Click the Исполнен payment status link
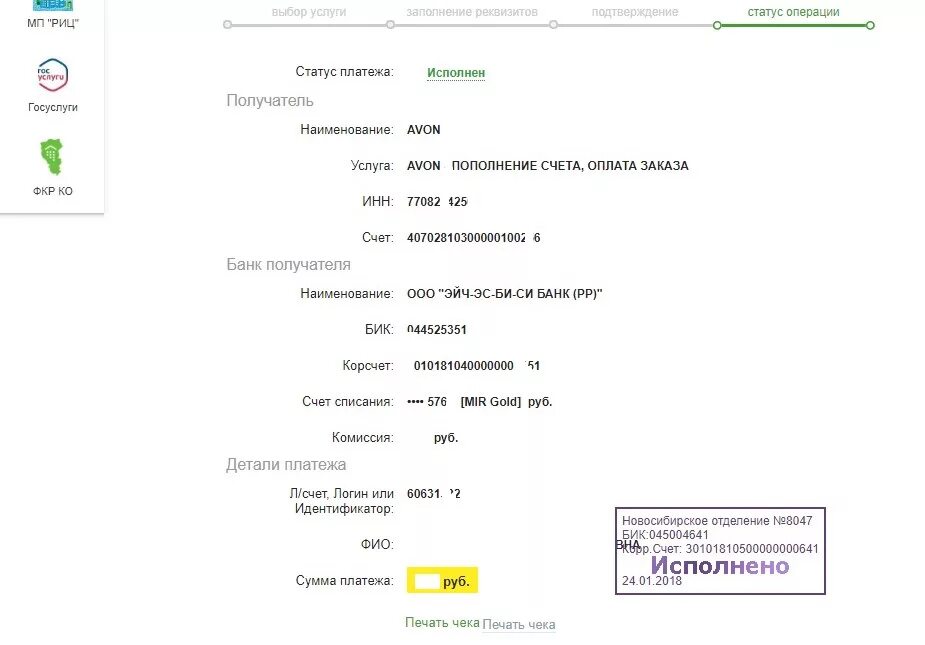925x645 pixels. click(x=456, y=73)
